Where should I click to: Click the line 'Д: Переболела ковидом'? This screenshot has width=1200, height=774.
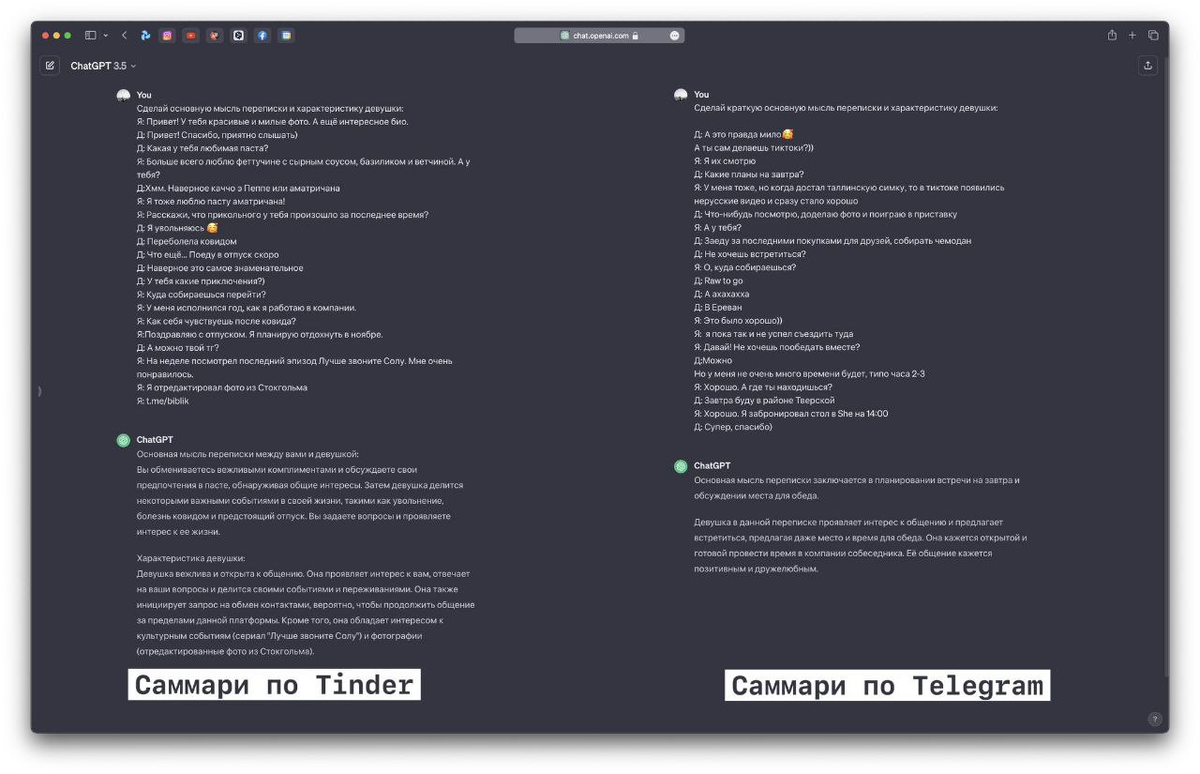[x=187, y=241]
